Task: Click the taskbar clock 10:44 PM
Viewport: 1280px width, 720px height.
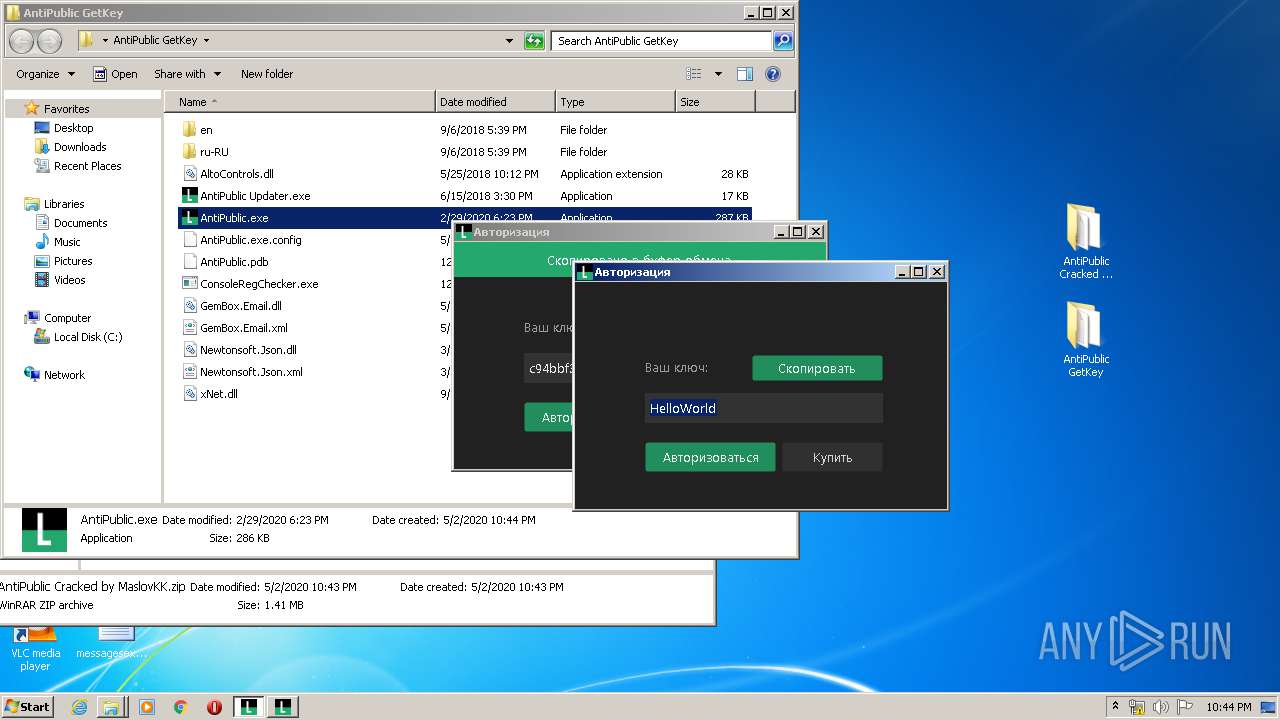Action: coord(1227,707)
